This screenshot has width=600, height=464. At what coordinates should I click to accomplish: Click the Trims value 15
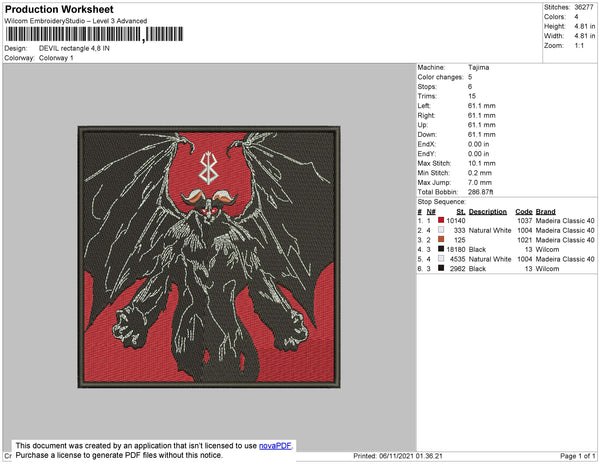click(472, 96)
